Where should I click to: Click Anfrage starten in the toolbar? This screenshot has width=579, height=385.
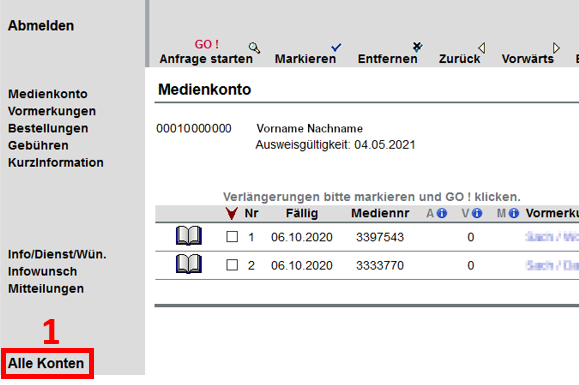(x=206, y=59)
